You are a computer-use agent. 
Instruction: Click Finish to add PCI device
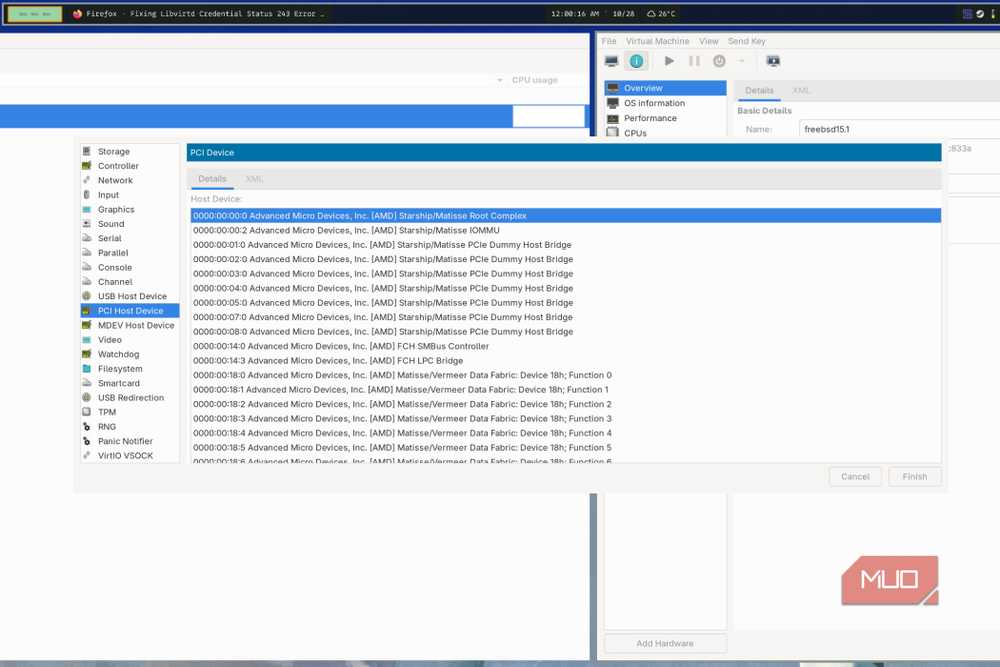click(x=915, y=477)
